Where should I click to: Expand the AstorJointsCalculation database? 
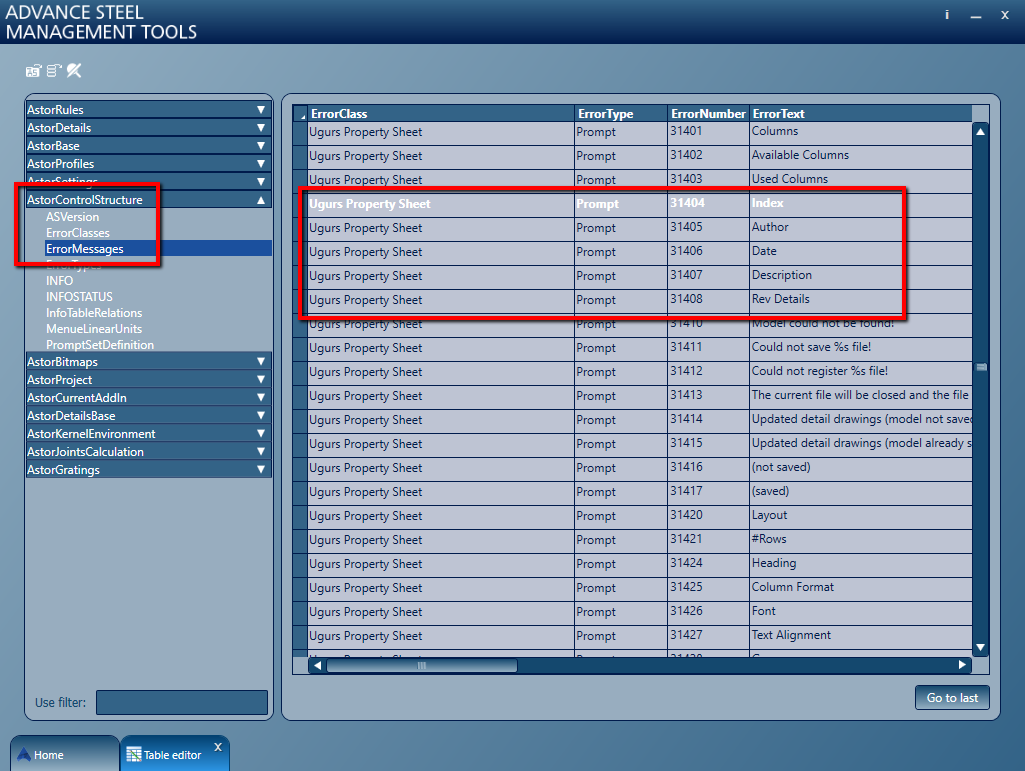261,451
